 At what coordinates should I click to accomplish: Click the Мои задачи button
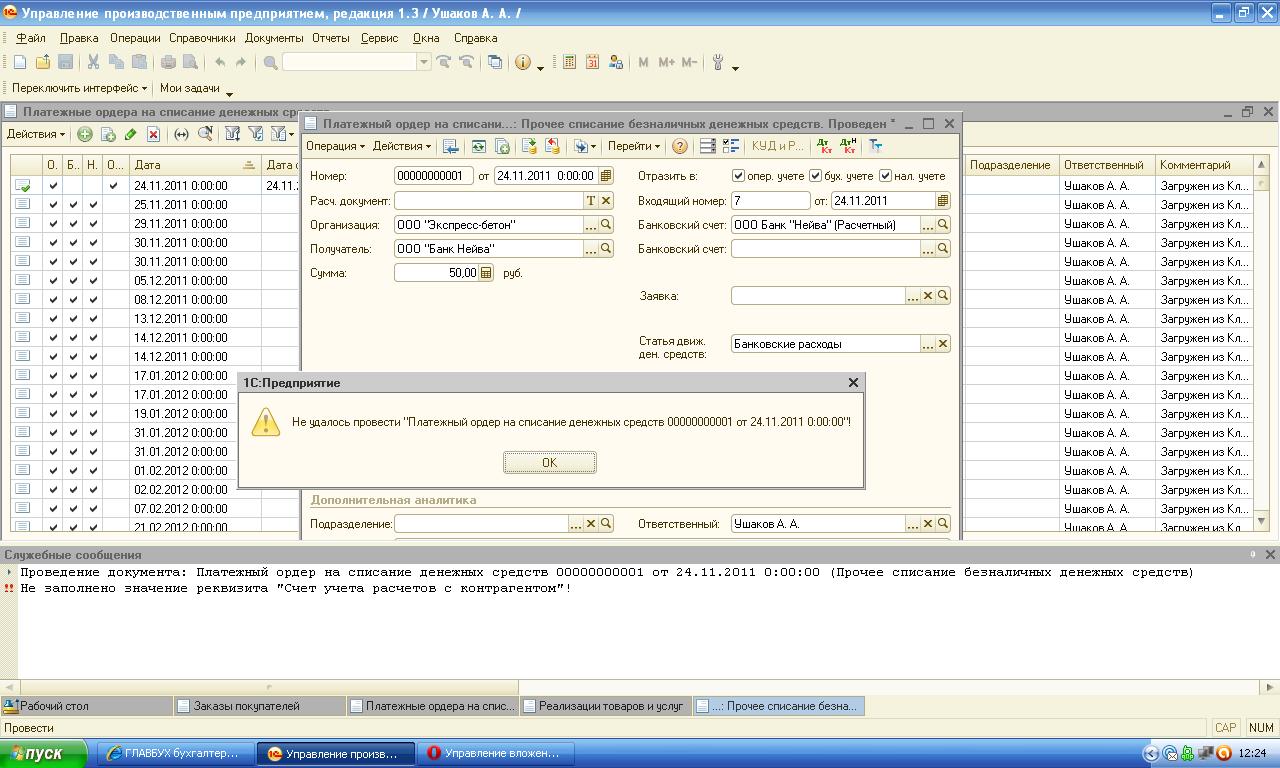coord(190,88)
